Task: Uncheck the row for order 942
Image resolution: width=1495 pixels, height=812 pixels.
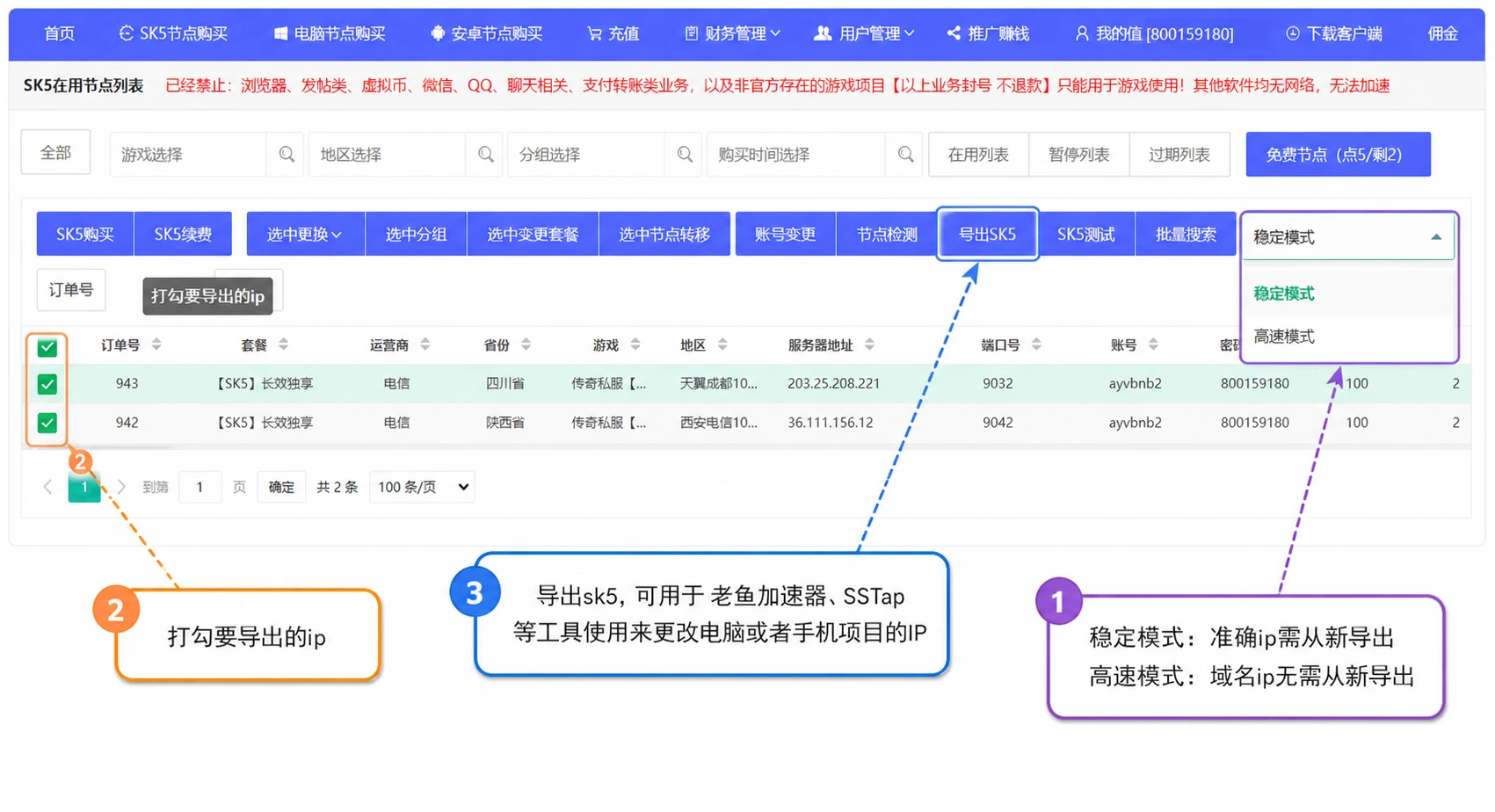Action: click(x=47, y=423)
